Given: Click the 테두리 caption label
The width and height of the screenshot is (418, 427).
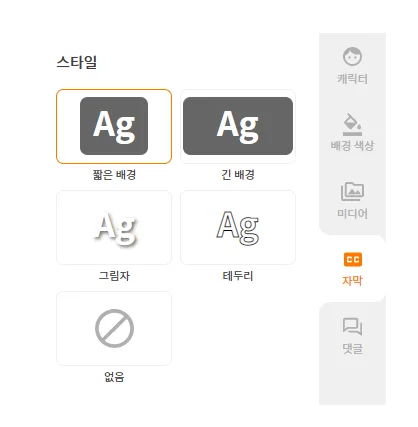Looking at the screenshot, I should tap(238, 276).
